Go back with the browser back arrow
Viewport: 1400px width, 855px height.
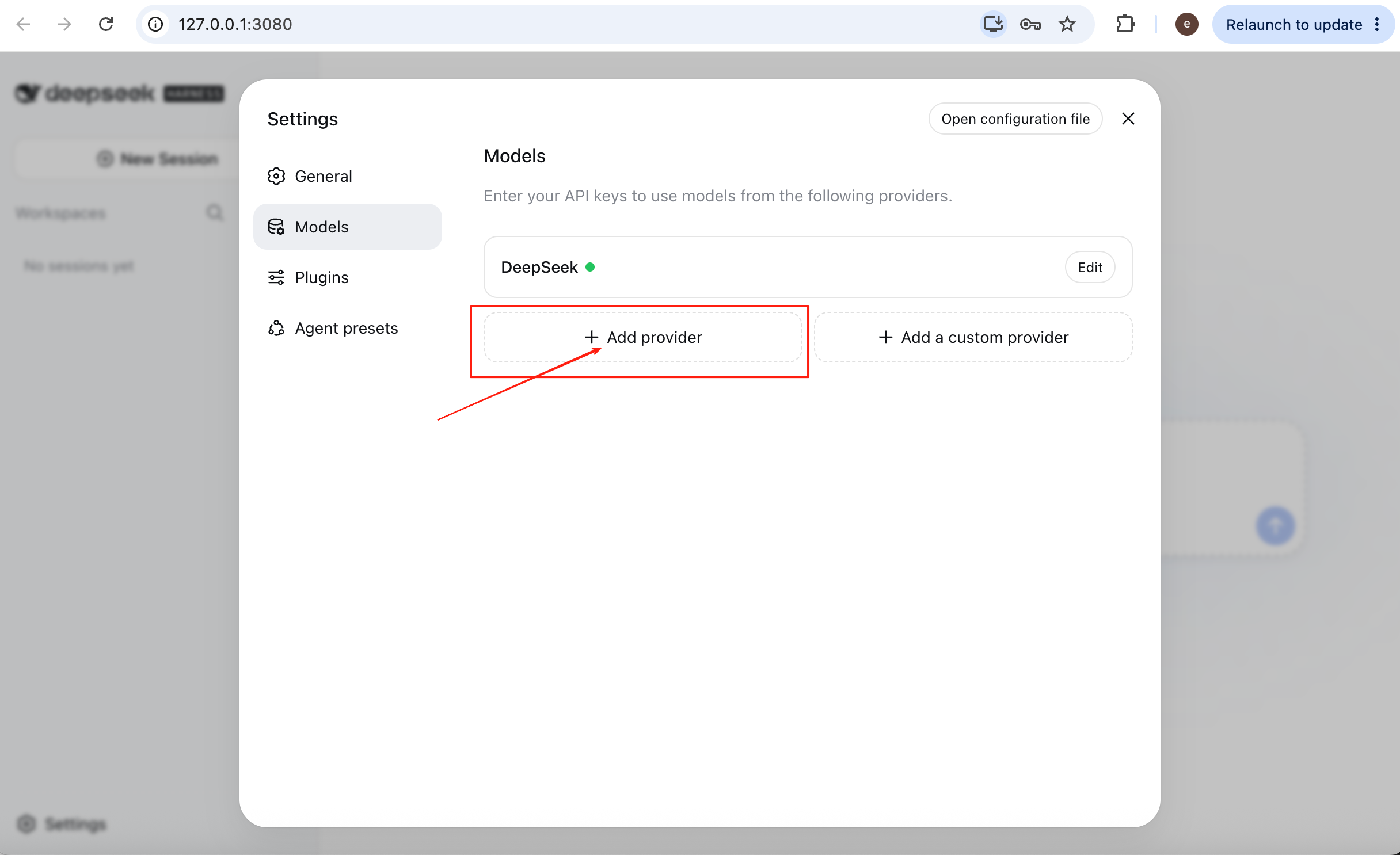coord(23,24)
